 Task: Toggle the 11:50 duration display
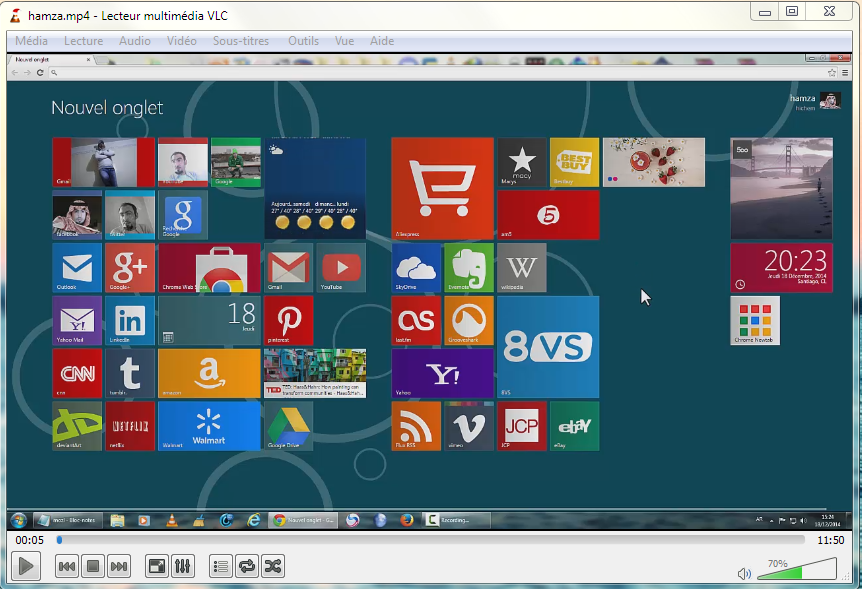point(830,540)
